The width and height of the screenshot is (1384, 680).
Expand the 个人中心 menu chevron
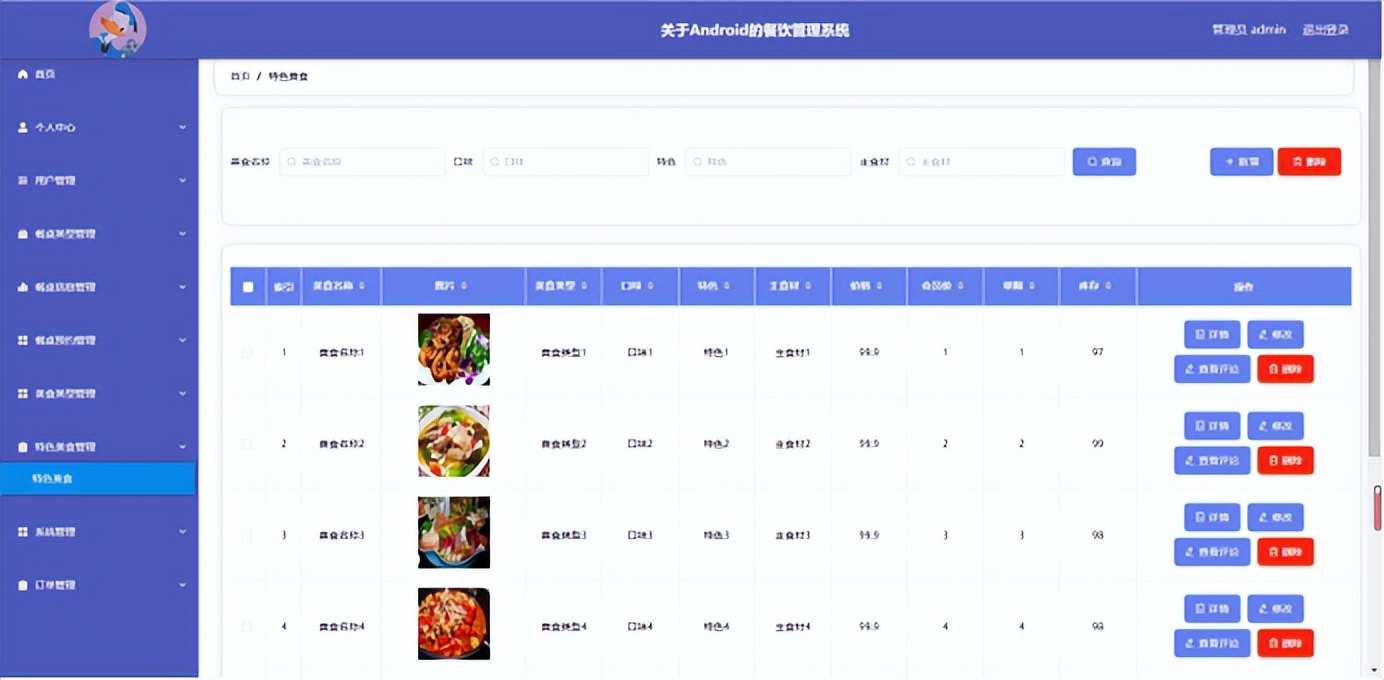[183, 128]
